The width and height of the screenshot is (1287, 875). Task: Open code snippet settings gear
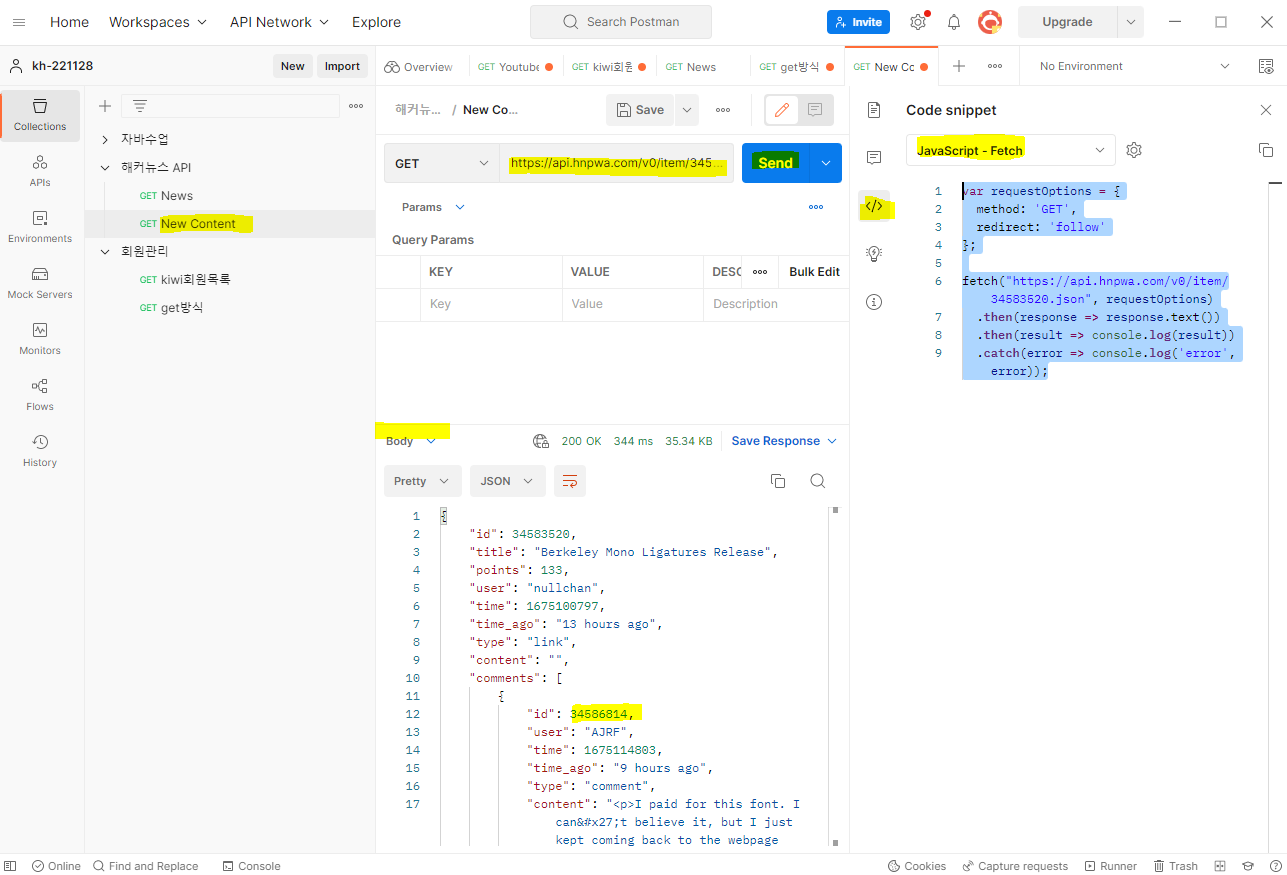click(1134, 150)
